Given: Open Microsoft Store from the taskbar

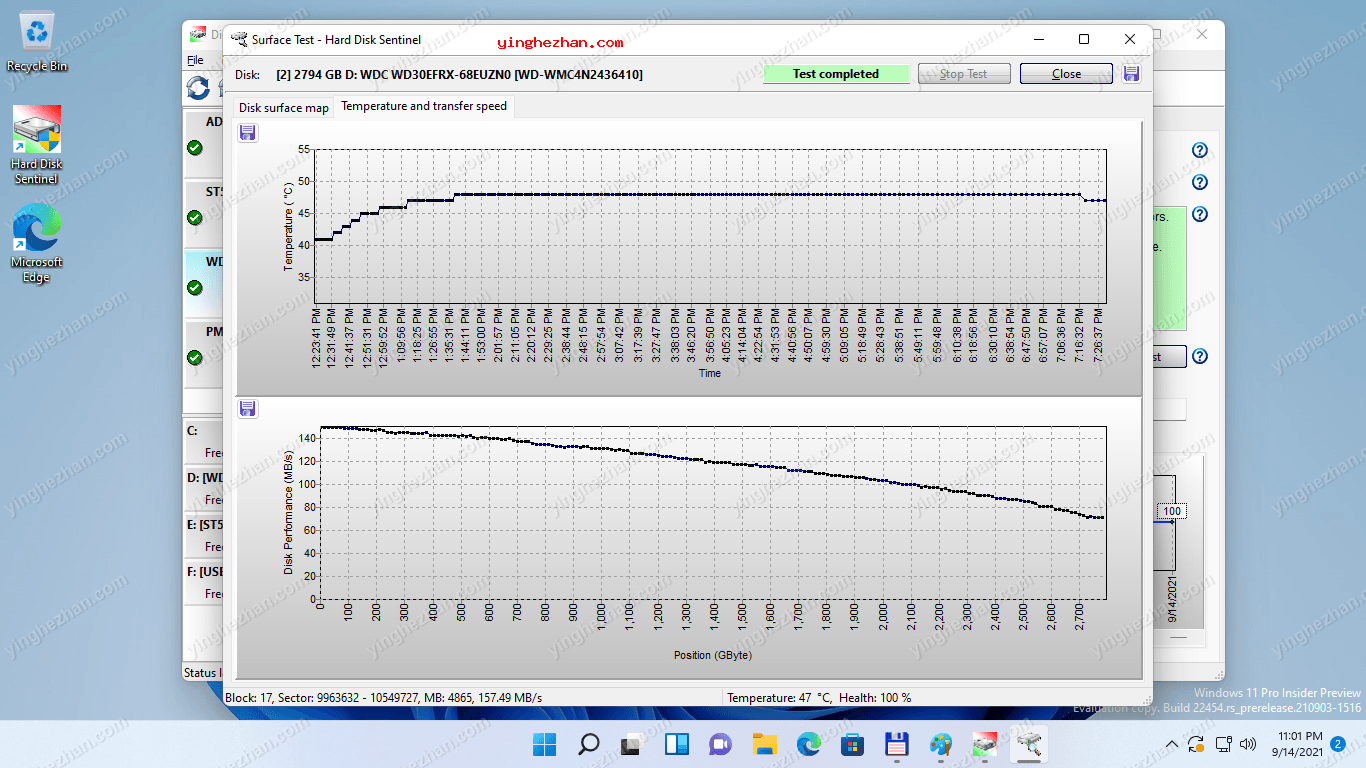Looking at the screenshot, I should 852,744.
